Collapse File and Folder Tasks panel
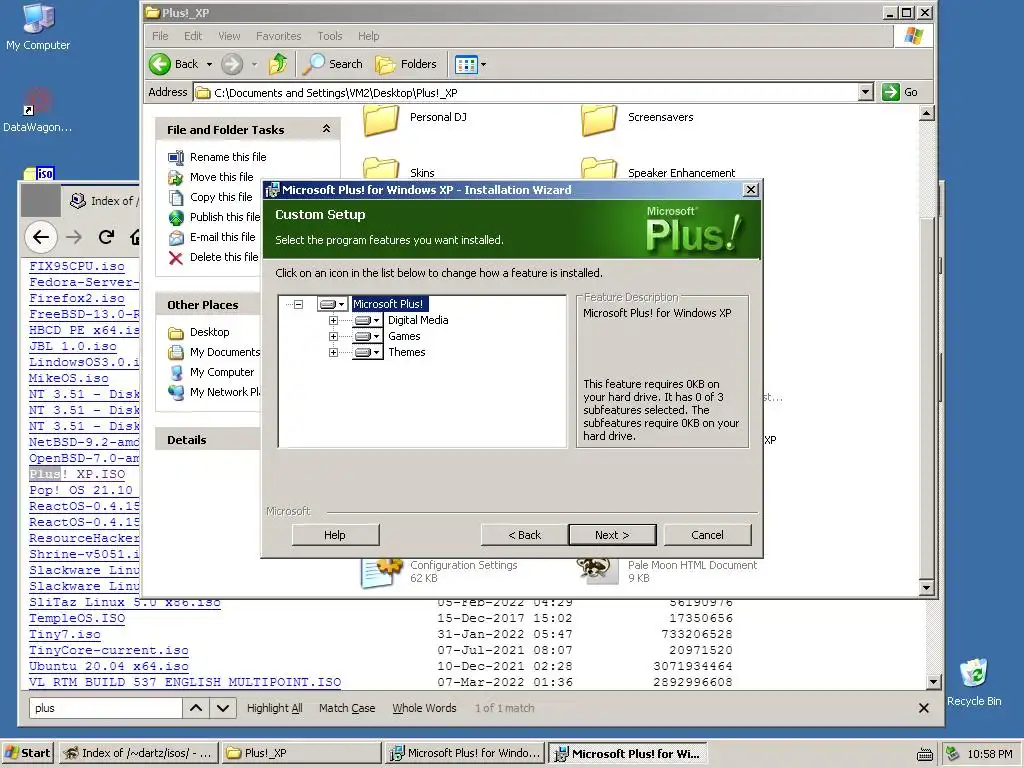Screen dimensions: 1024x768 tap(326, 129)
